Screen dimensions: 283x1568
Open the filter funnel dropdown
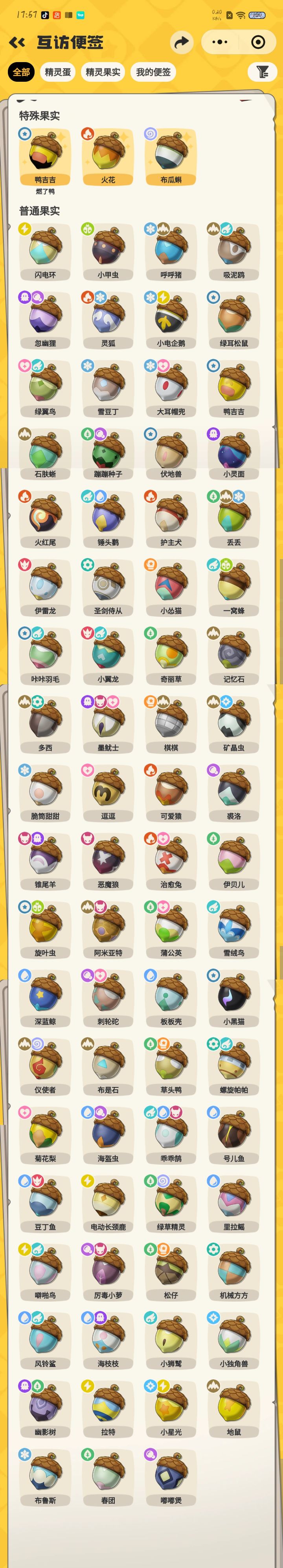(262, 72)
